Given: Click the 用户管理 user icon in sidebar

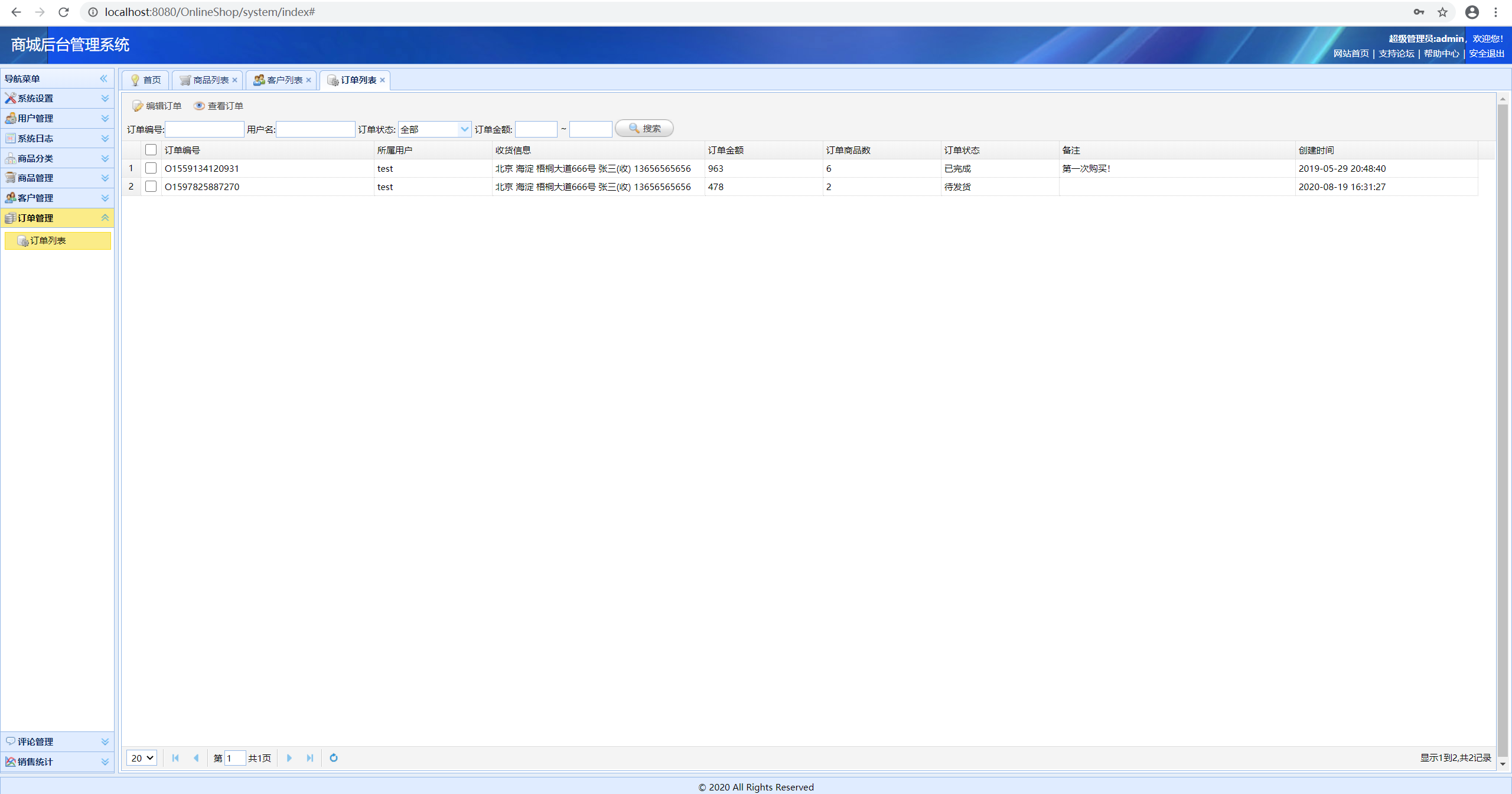Looking at the screenshot, I should (10, 119).
